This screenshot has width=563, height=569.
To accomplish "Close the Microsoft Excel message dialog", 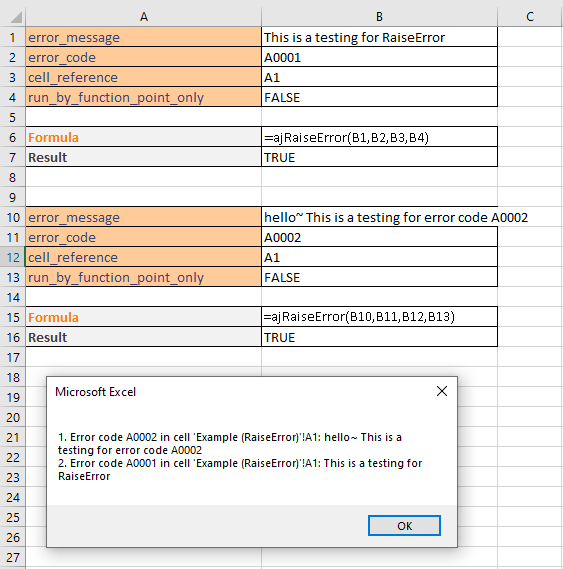I will (x=442, y=391).
